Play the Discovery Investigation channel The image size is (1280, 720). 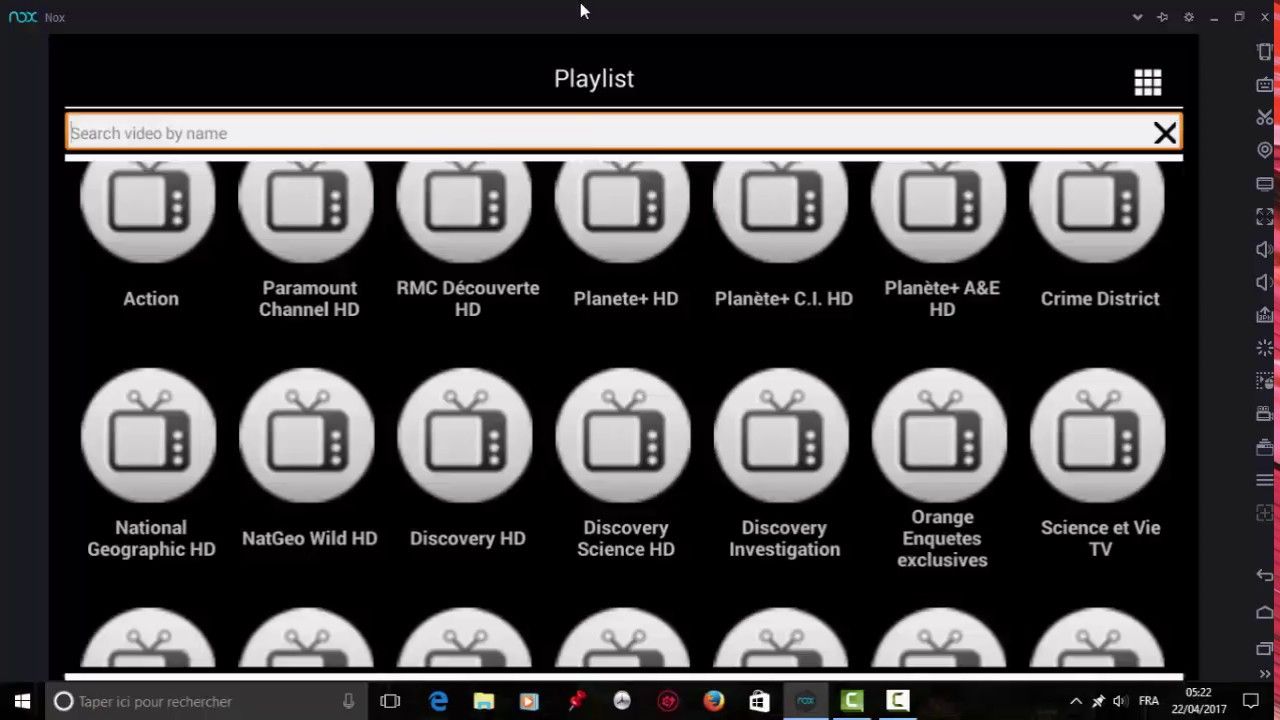pyautogui.click(x=784, y=464)
